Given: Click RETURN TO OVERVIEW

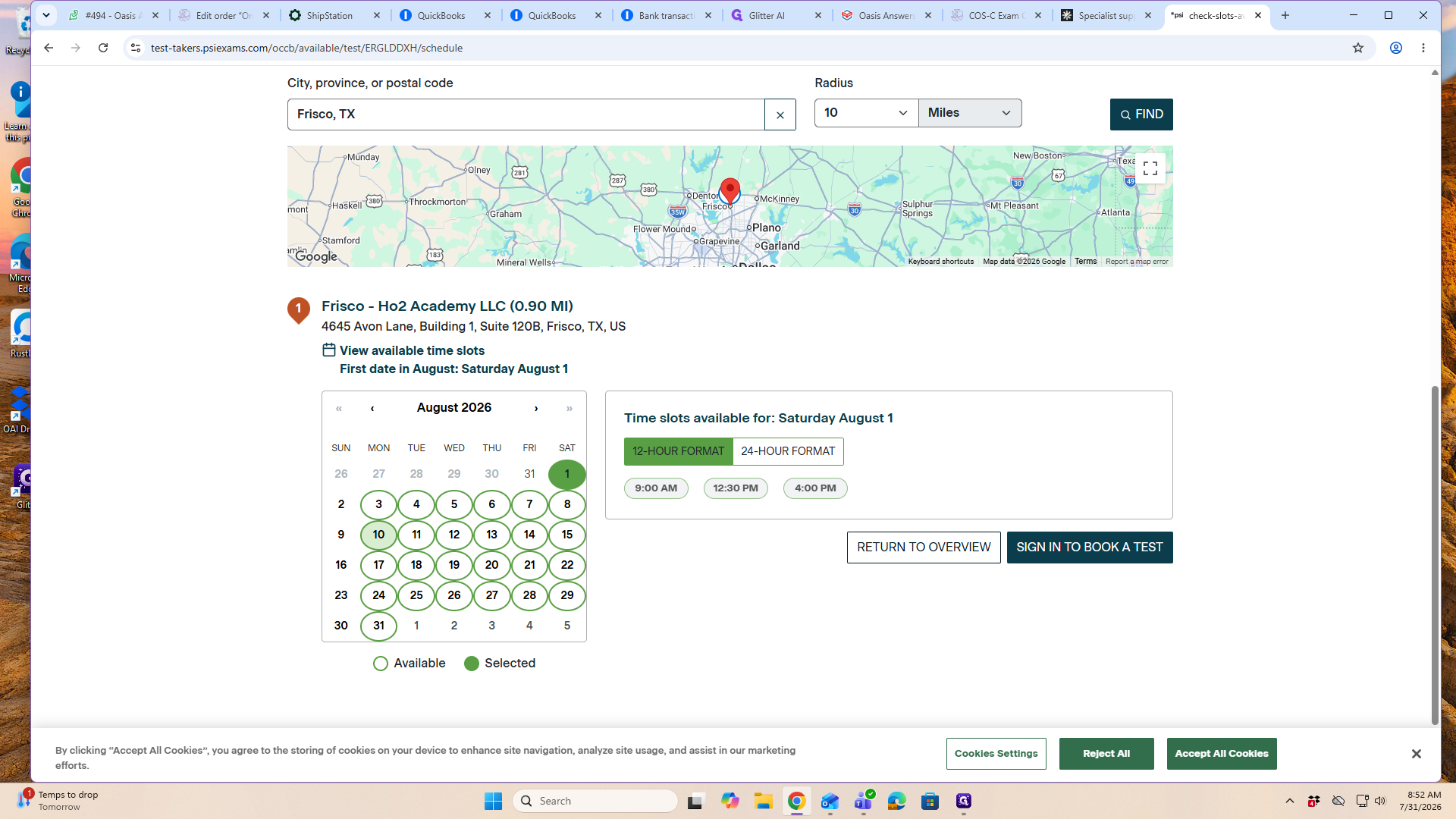Looking at the screenshot, I should [x=924, y=548].
